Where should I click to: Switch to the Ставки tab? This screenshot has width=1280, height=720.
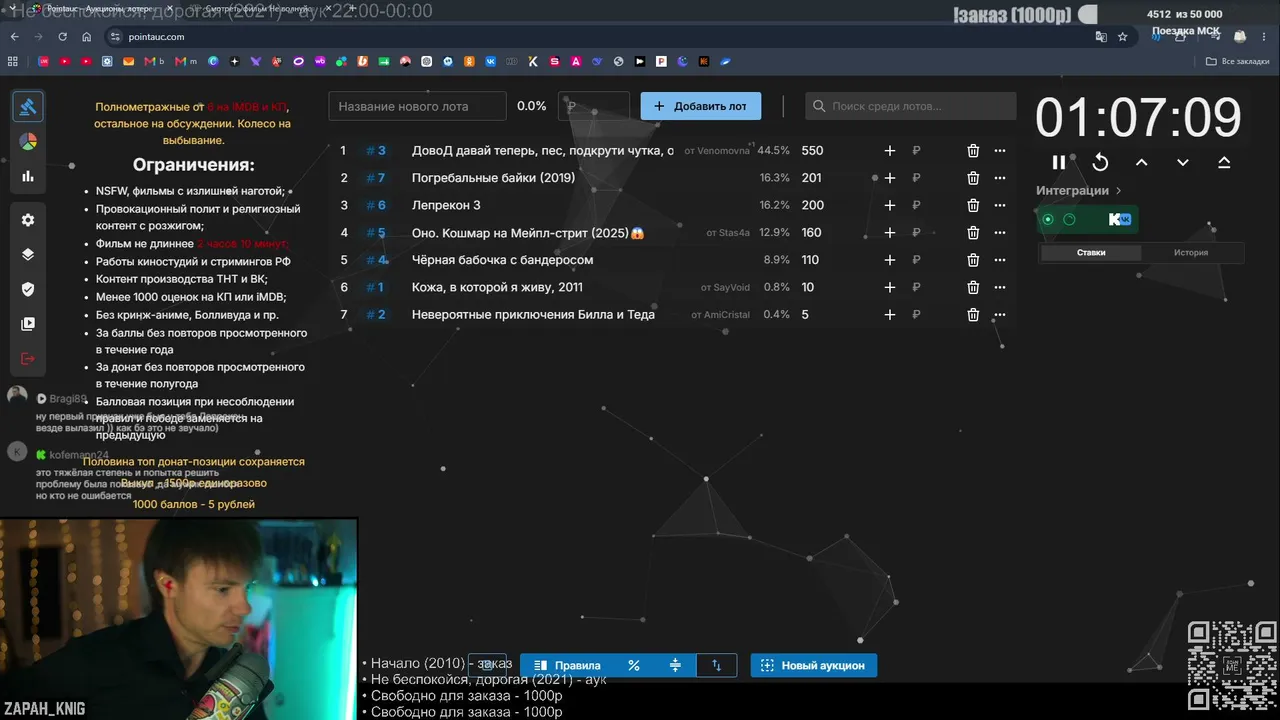coord(1091,253)
